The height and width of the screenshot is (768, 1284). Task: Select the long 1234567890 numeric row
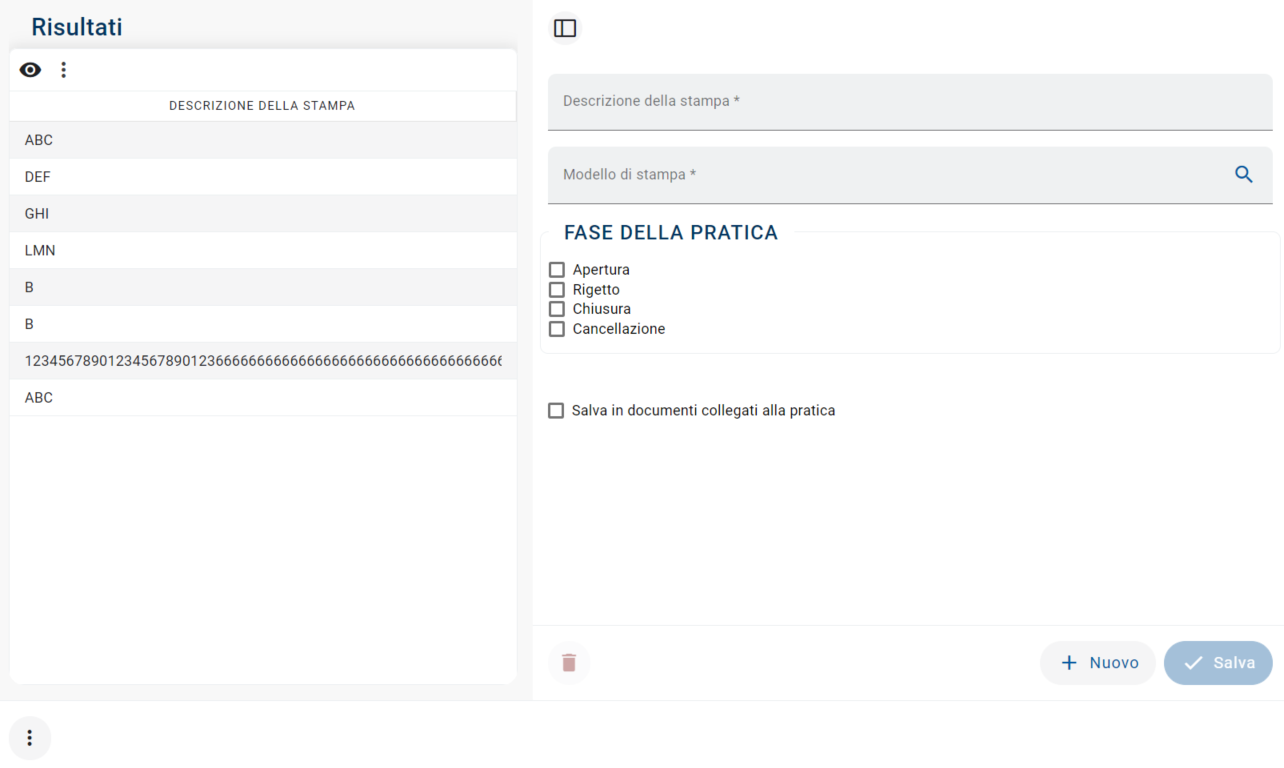tap(262, 361)
